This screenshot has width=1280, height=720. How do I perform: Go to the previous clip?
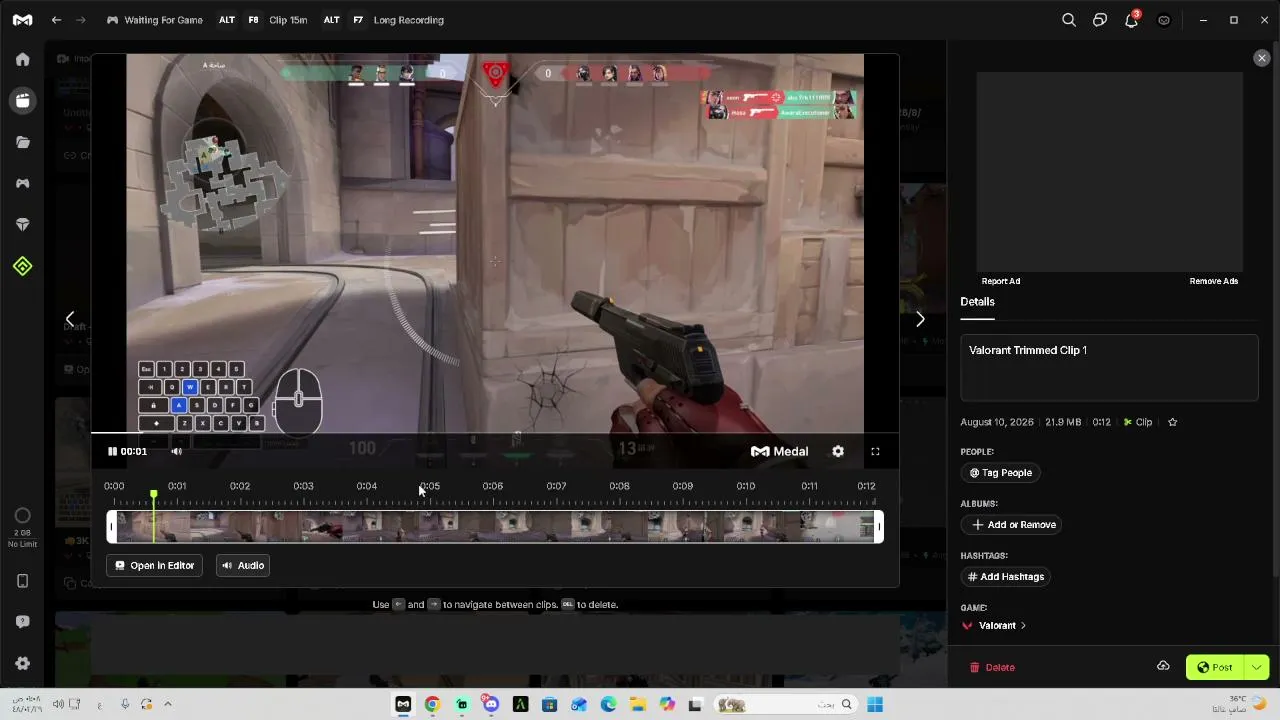(x=70, y=319)
